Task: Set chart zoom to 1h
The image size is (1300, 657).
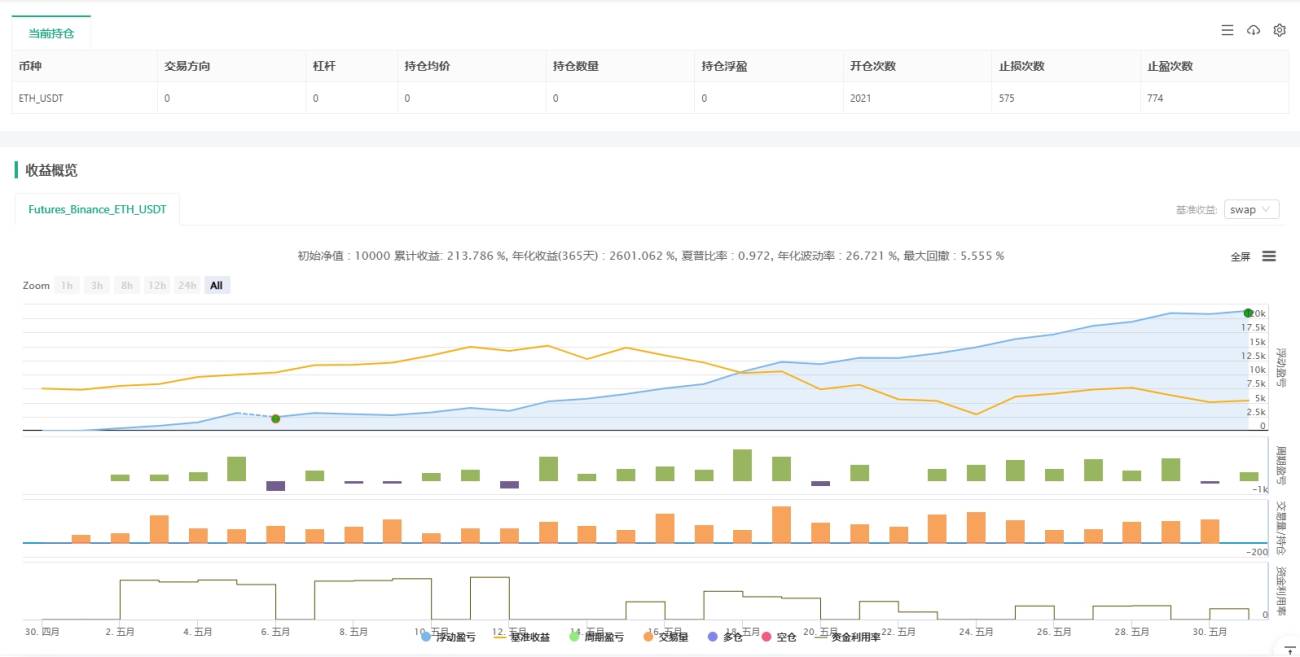Action: pos(67,285)
